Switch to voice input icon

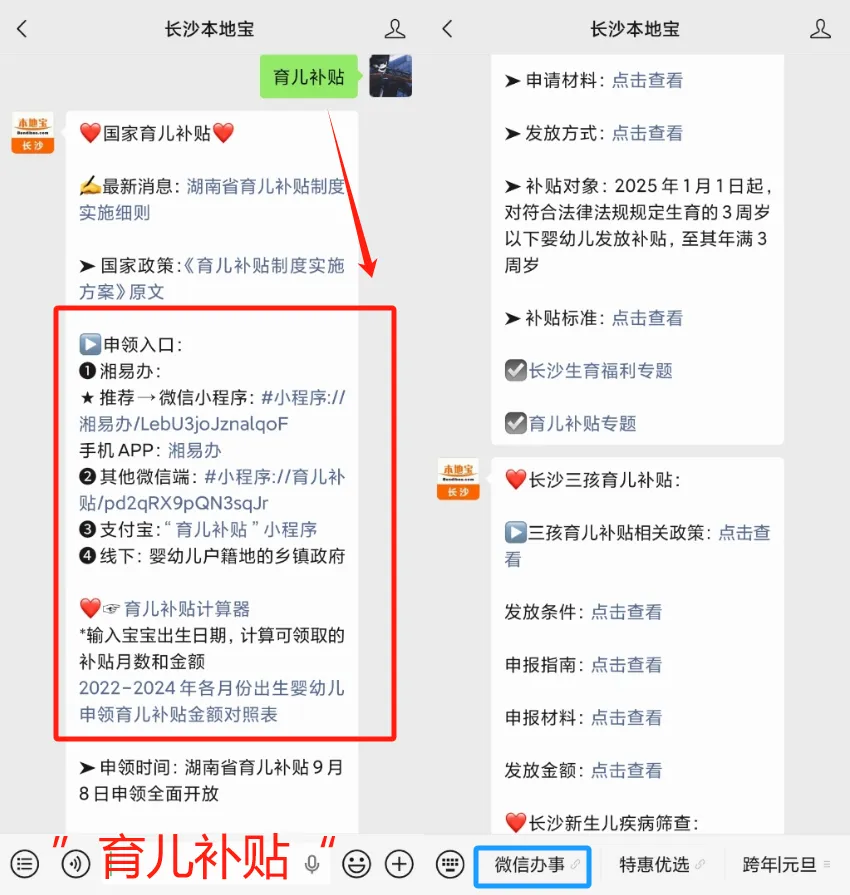click(76, 864)
